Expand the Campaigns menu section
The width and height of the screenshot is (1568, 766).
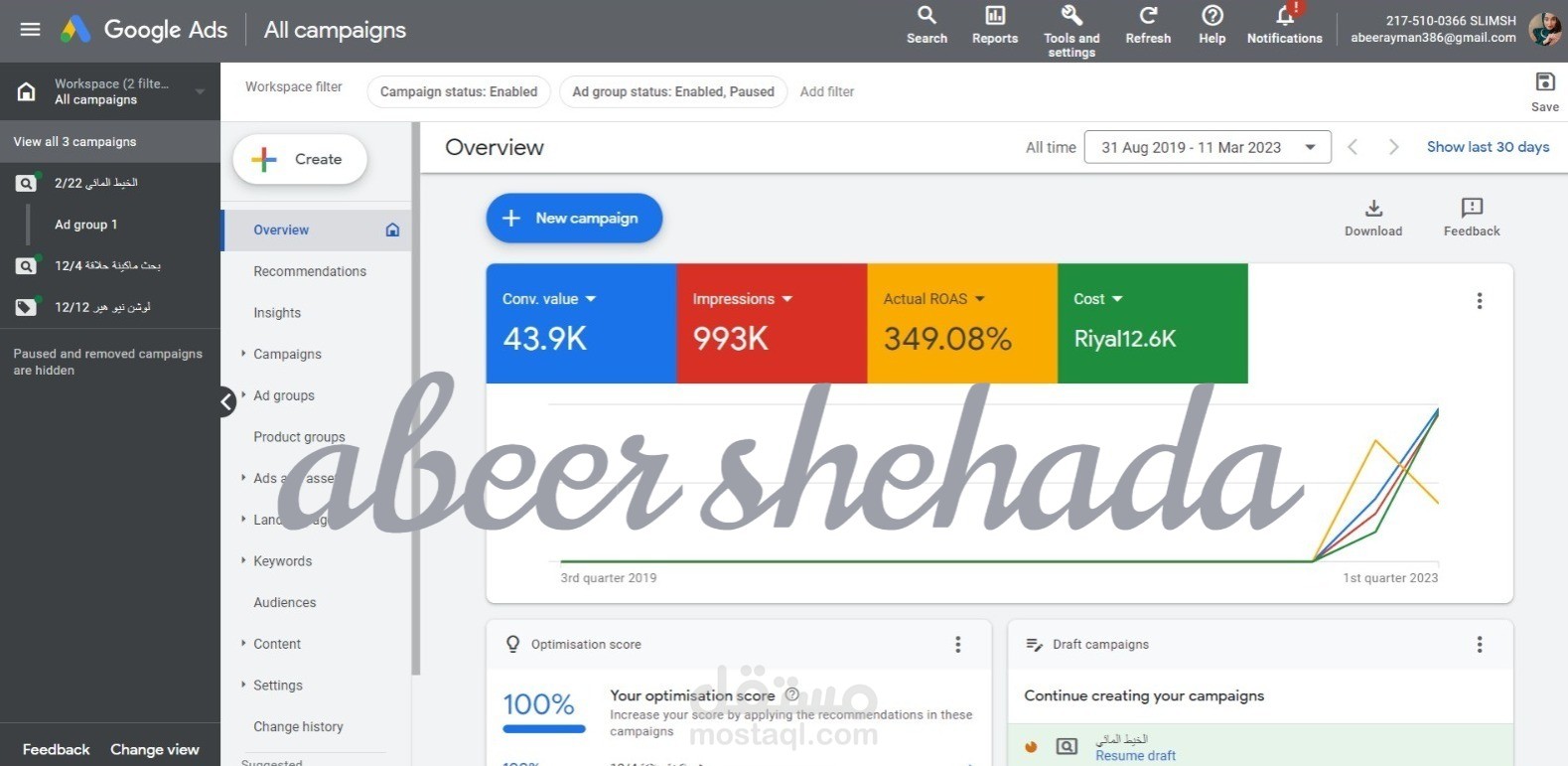[x=243, y=353]
